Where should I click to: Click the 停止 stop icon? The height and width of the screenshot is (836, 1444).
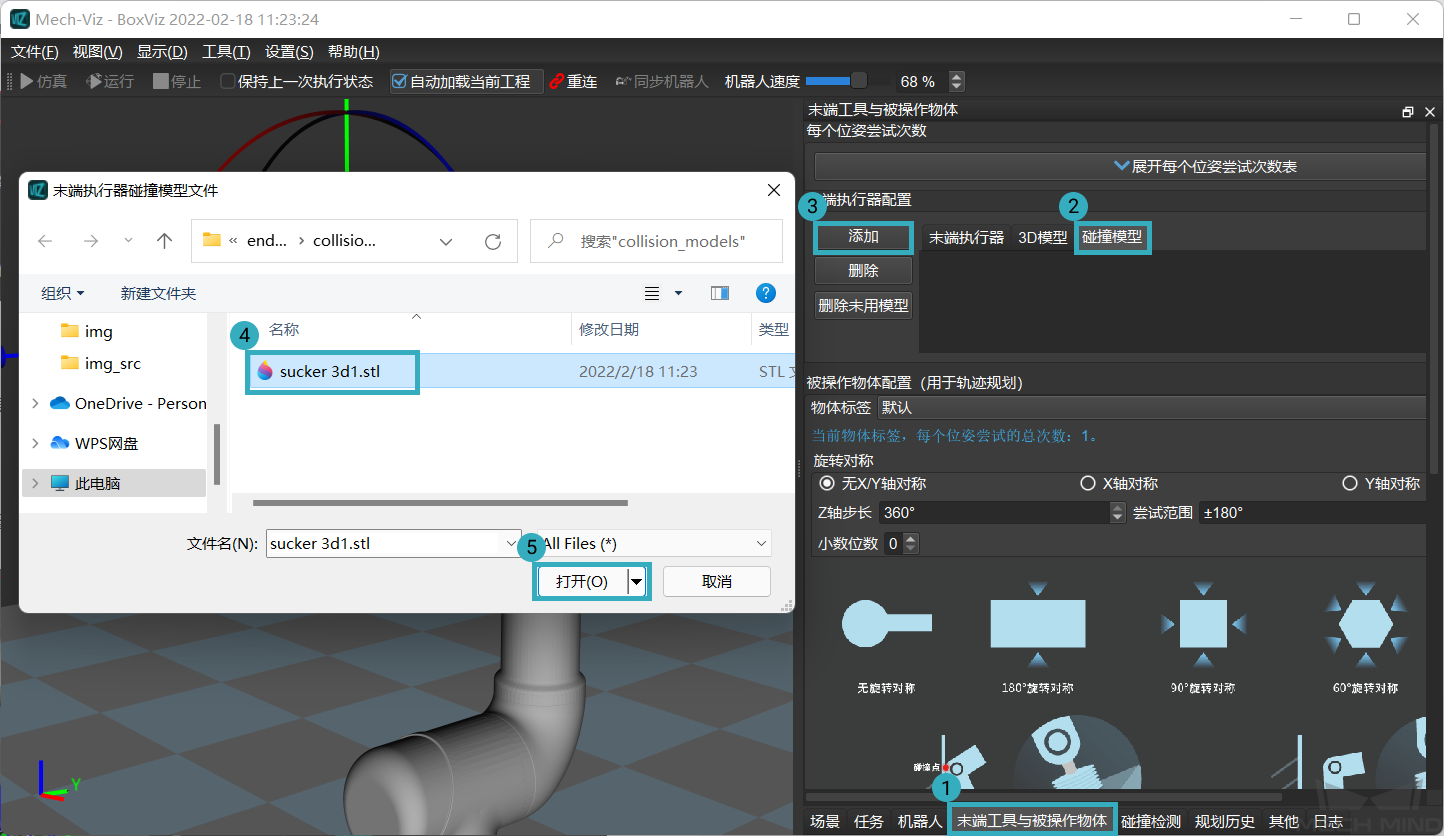pyautogui.click(x=160, y=82)
